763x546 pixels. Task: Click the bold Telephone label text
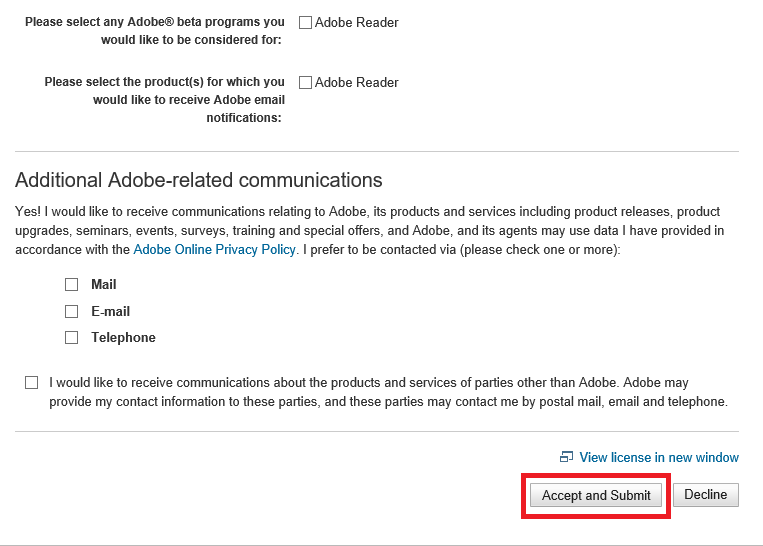coord(124,338)
